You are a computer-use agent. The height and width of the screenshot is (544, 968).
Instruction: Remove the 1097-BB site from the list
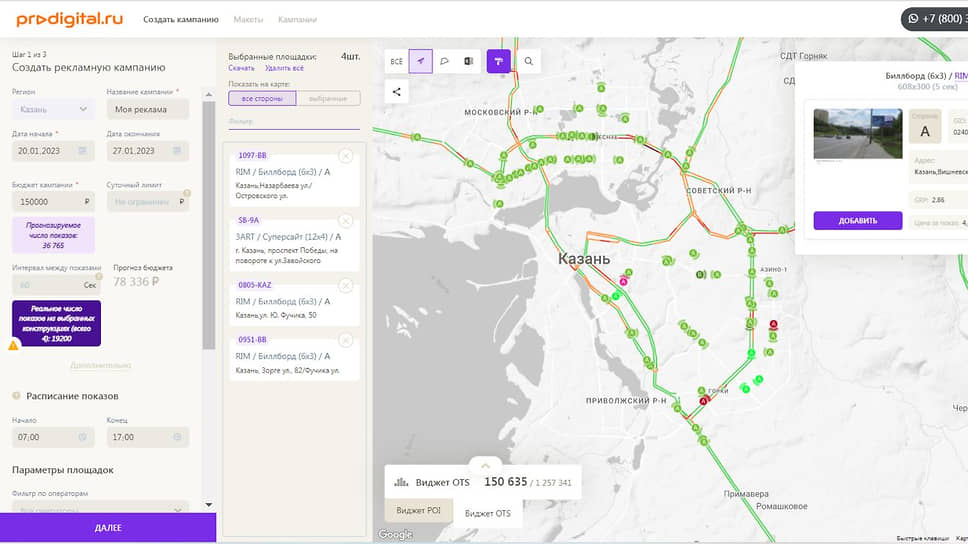[x=346, y=156]
